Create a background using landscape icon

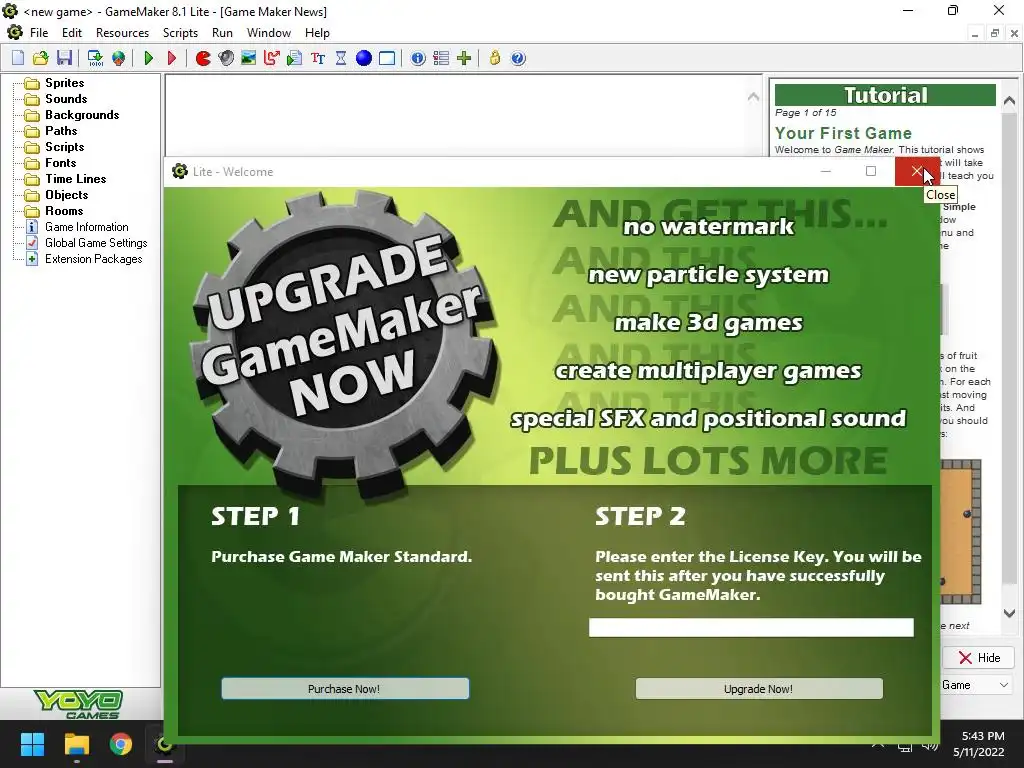point(248,58)
